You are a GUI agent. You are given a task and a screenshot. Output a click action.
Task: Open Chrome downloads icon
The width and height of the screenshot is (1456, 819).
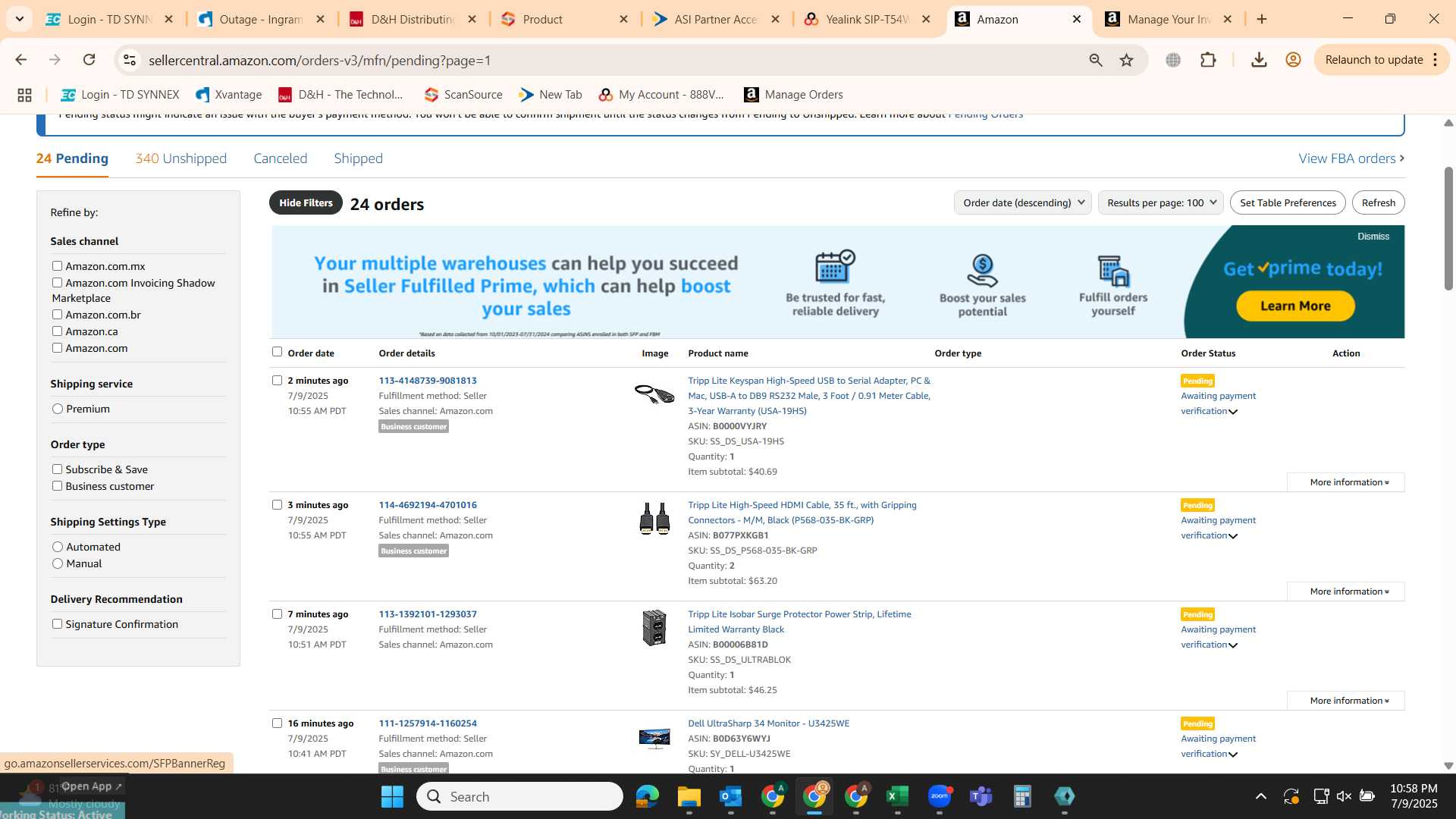tap(1259, 60)
